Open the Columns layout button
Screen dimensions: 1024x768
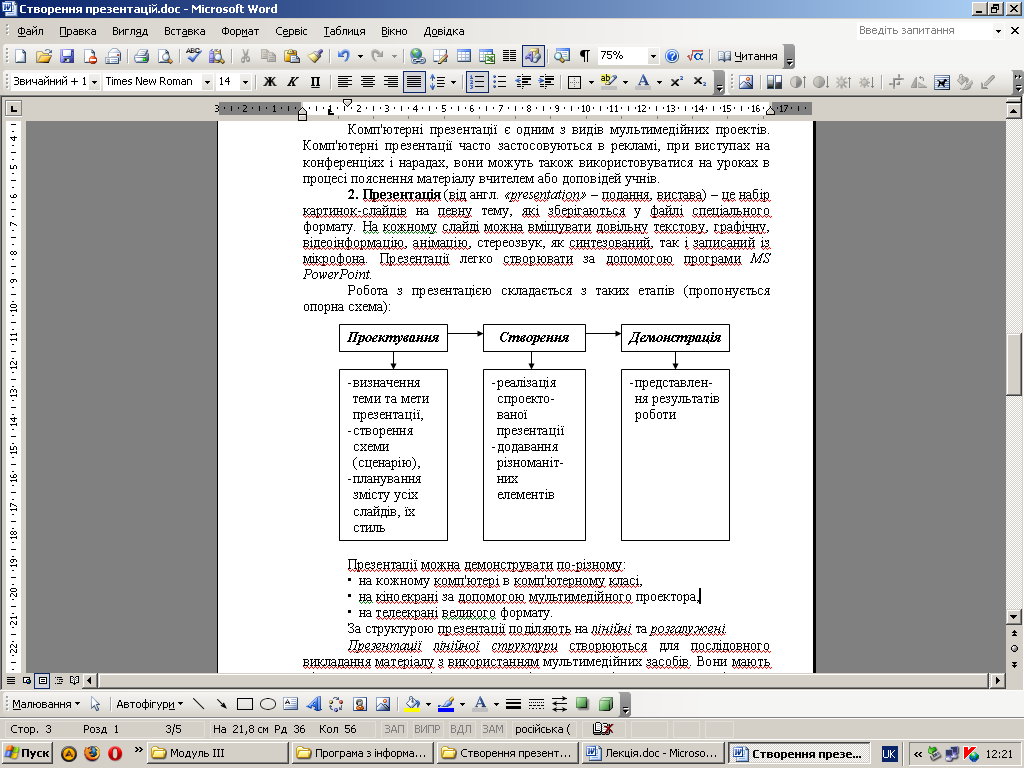509,56
